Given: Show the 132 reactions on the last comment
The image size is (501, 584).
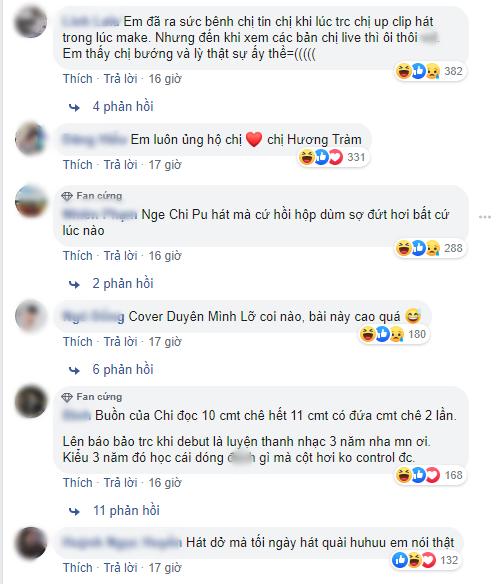Looking at the screenshot, I should [x=425, y=560].
